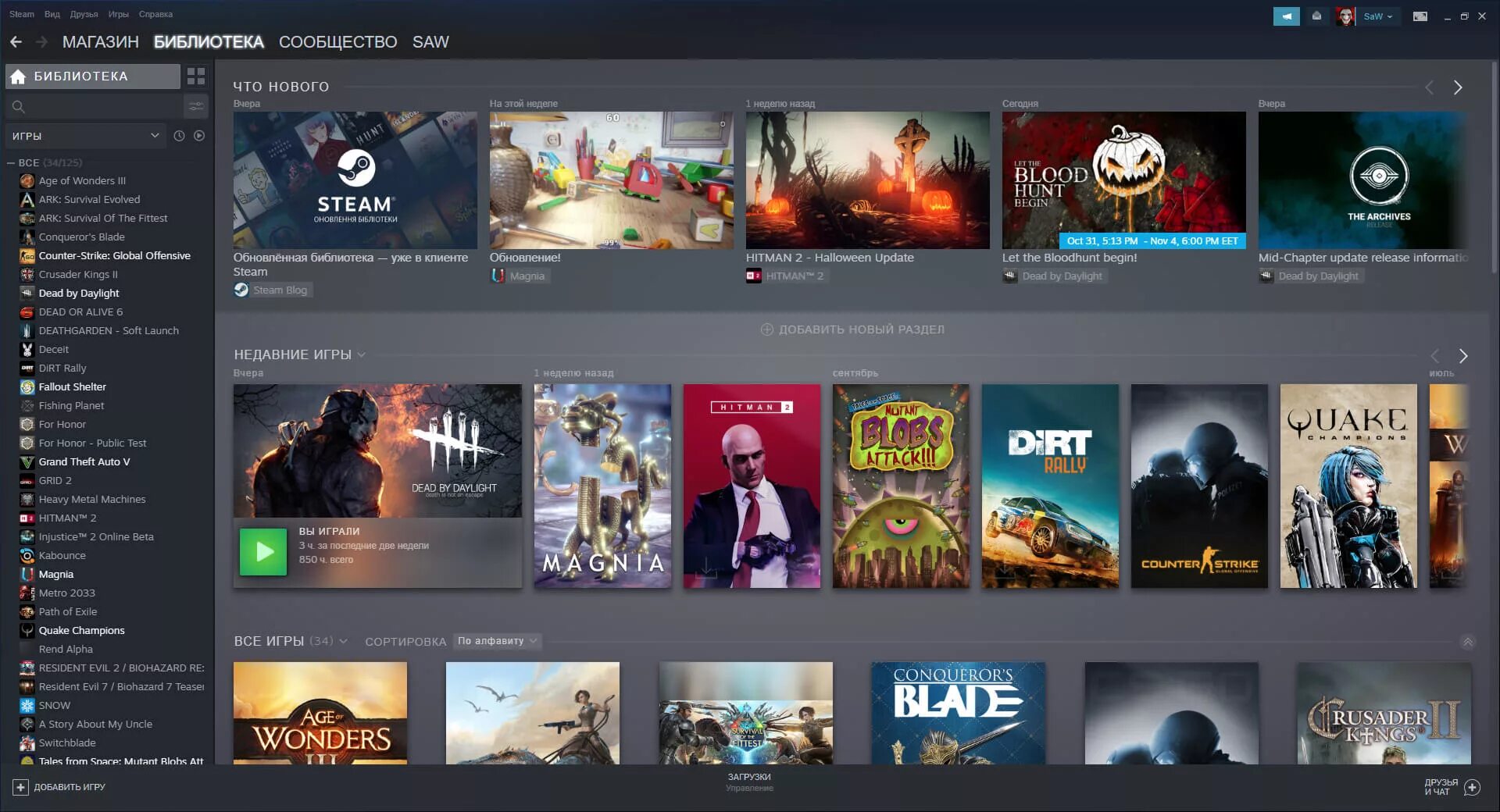This screenshot has height=812, width=1500.
Task: Click the main content vertical scrollbar
Action: point(1495,168)
